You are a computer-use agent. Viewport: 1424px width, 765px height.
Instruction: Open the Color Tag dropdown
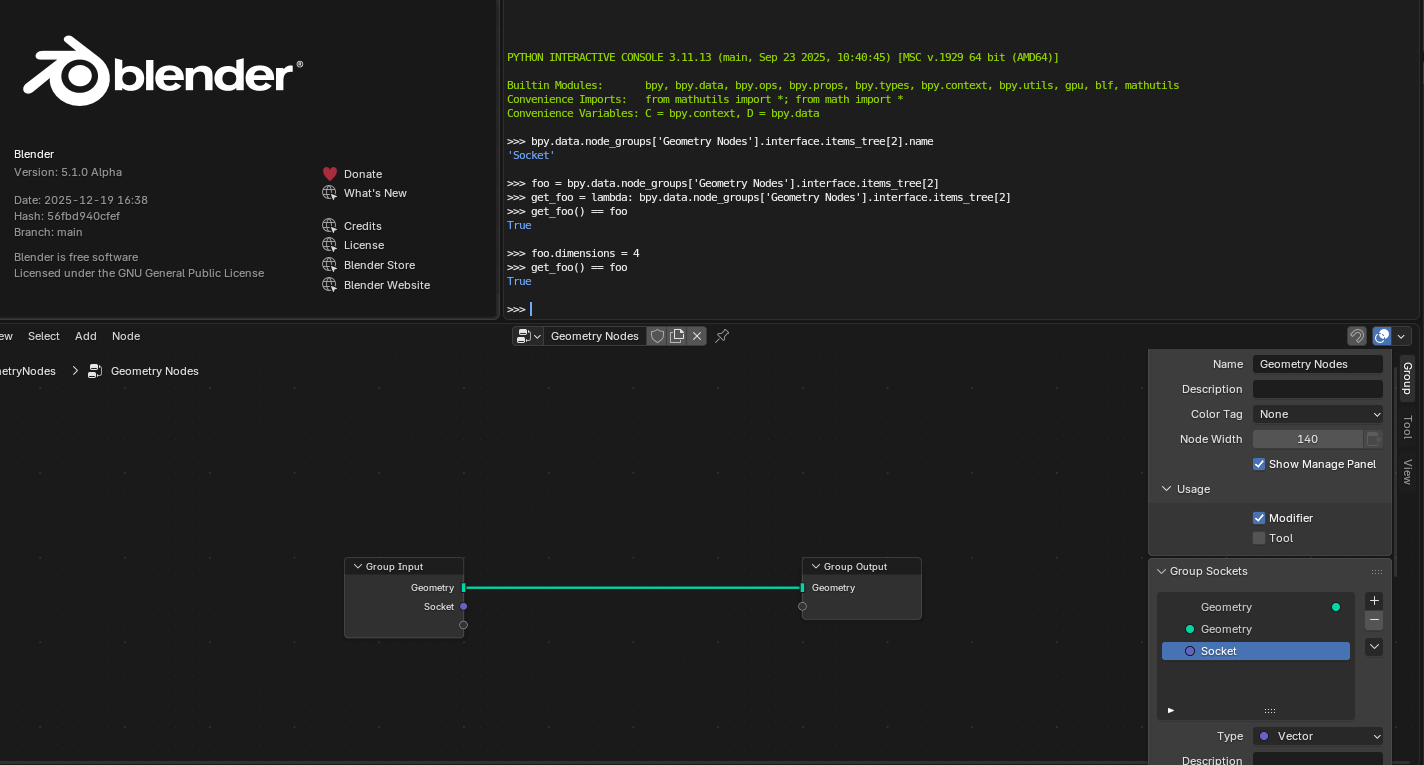[x=1318, y=414]
